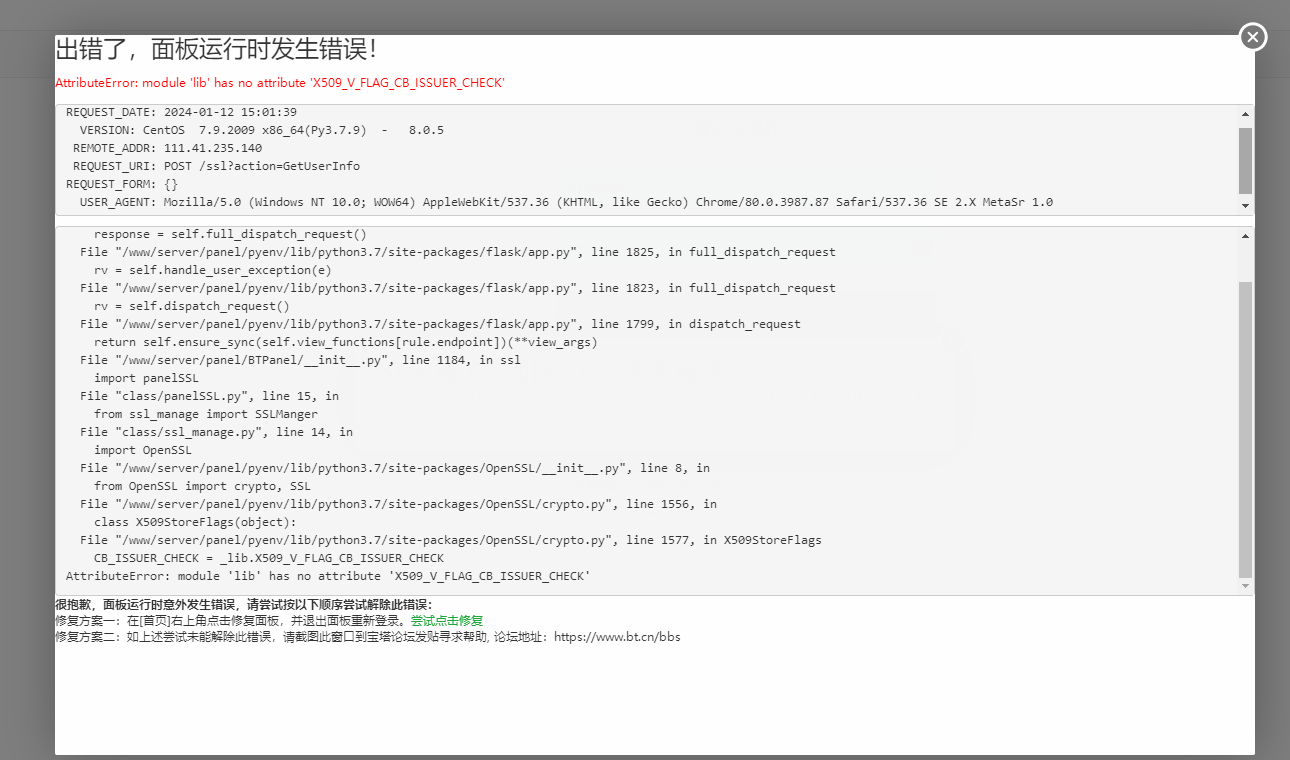Screen dimensions: 1290x760
Task: Click the VERSION CentOS 7.9.2009 line
Action: coord(262,130)
